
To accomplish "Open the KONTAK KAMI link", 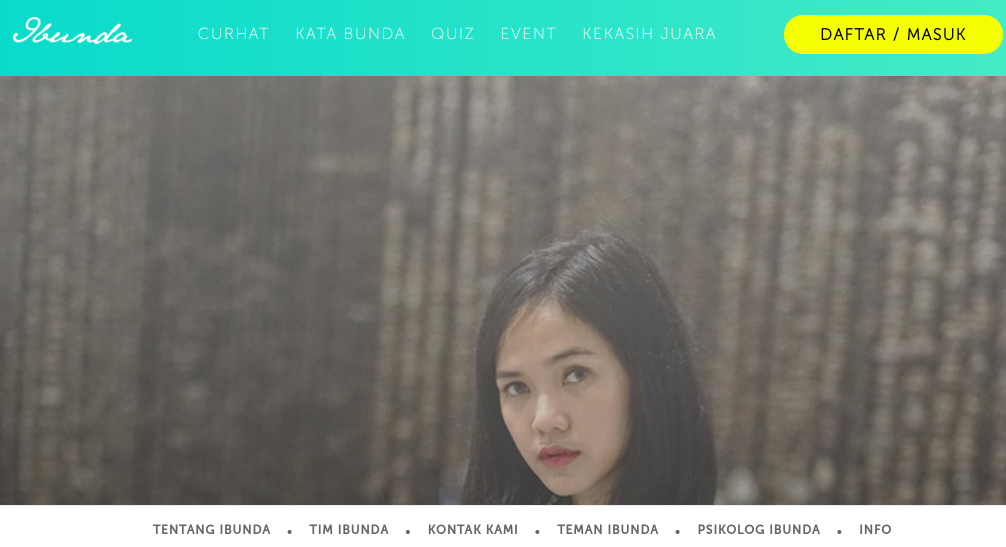I will pos(473,530).
